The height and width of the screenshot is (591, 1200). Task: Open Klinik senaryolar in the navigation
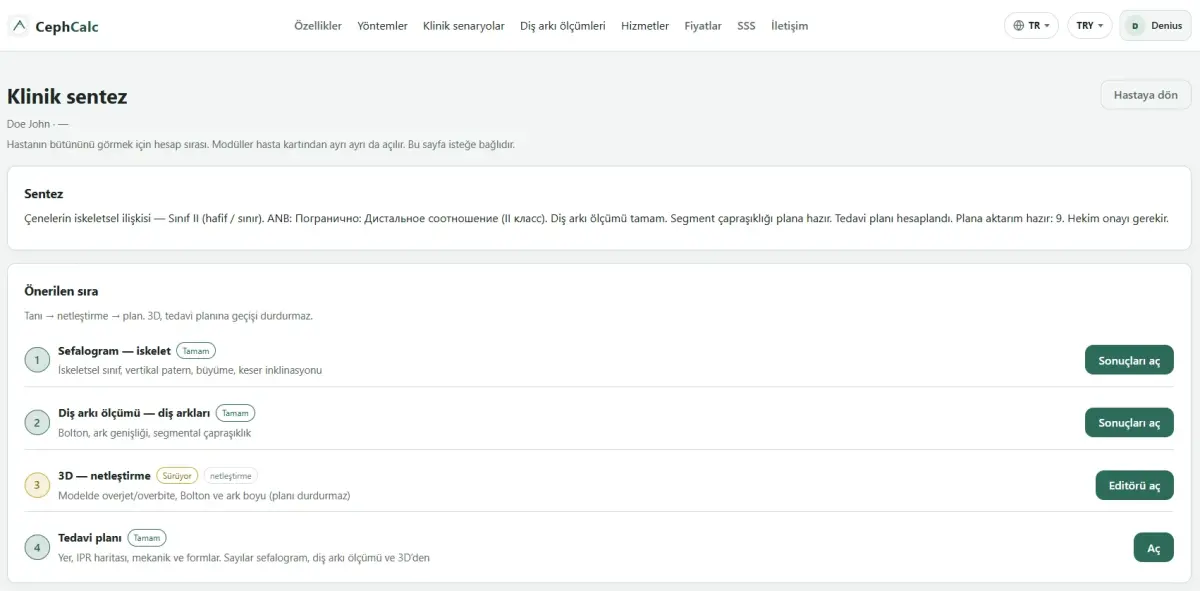coord(464,26)
